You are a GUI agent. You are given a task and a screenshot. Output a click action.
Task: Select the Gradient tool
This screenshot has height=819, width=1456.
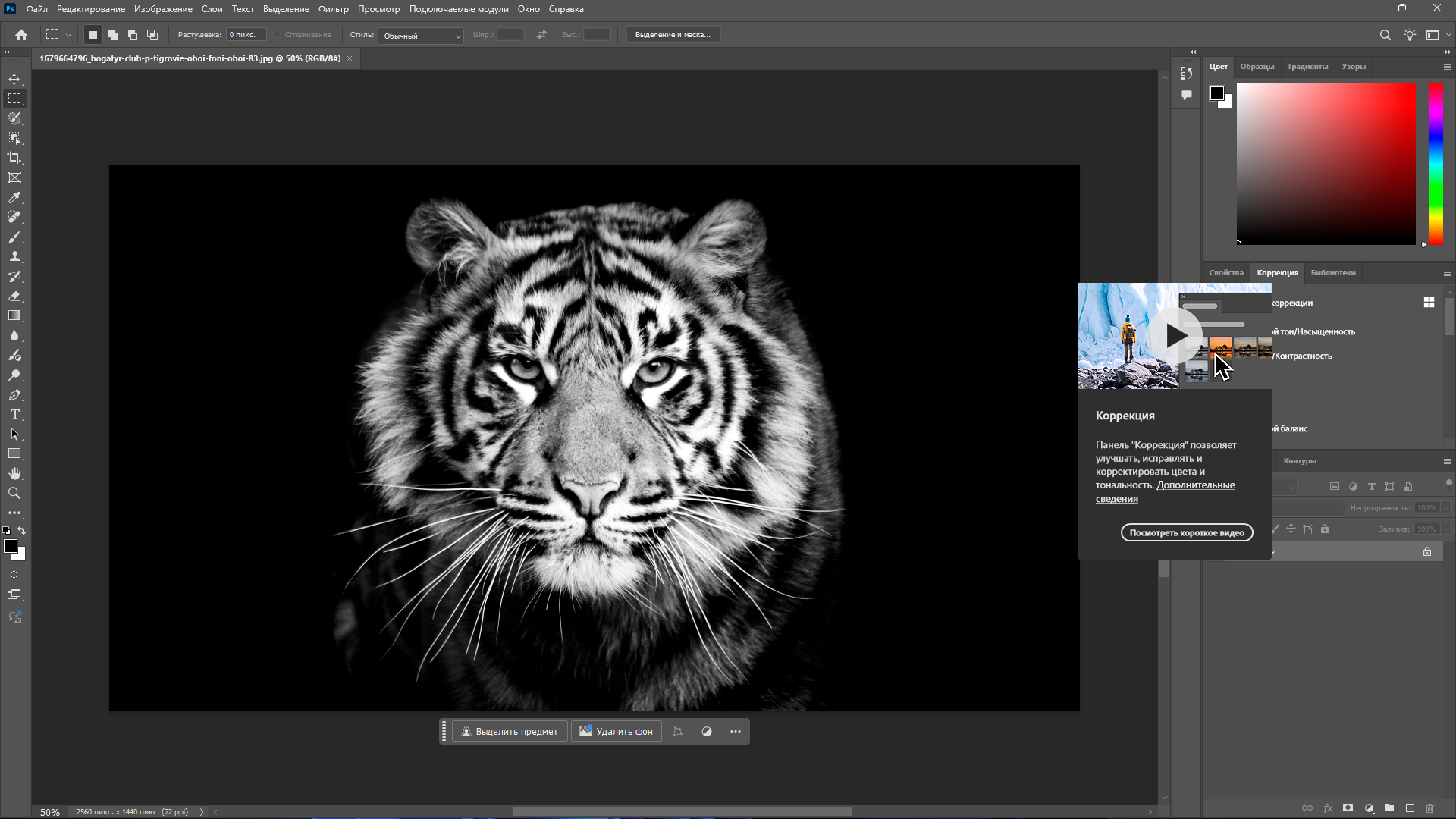[14, 315]
